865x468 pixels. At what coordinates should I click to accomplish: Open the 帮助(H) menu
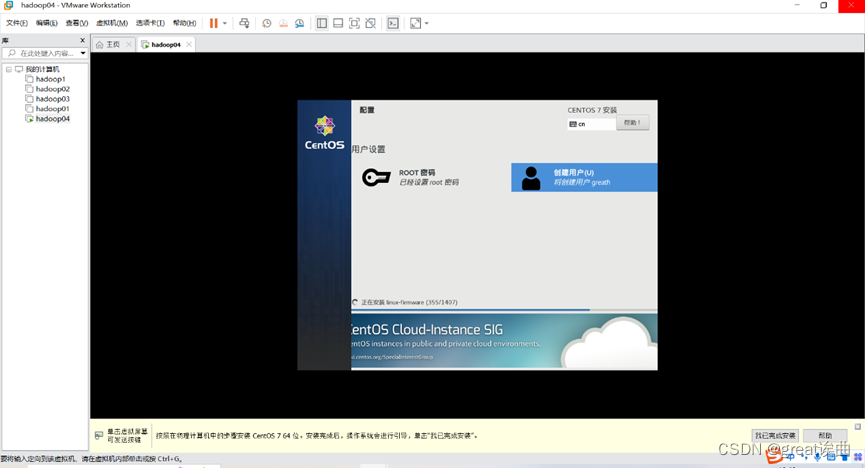coord(184,23)
